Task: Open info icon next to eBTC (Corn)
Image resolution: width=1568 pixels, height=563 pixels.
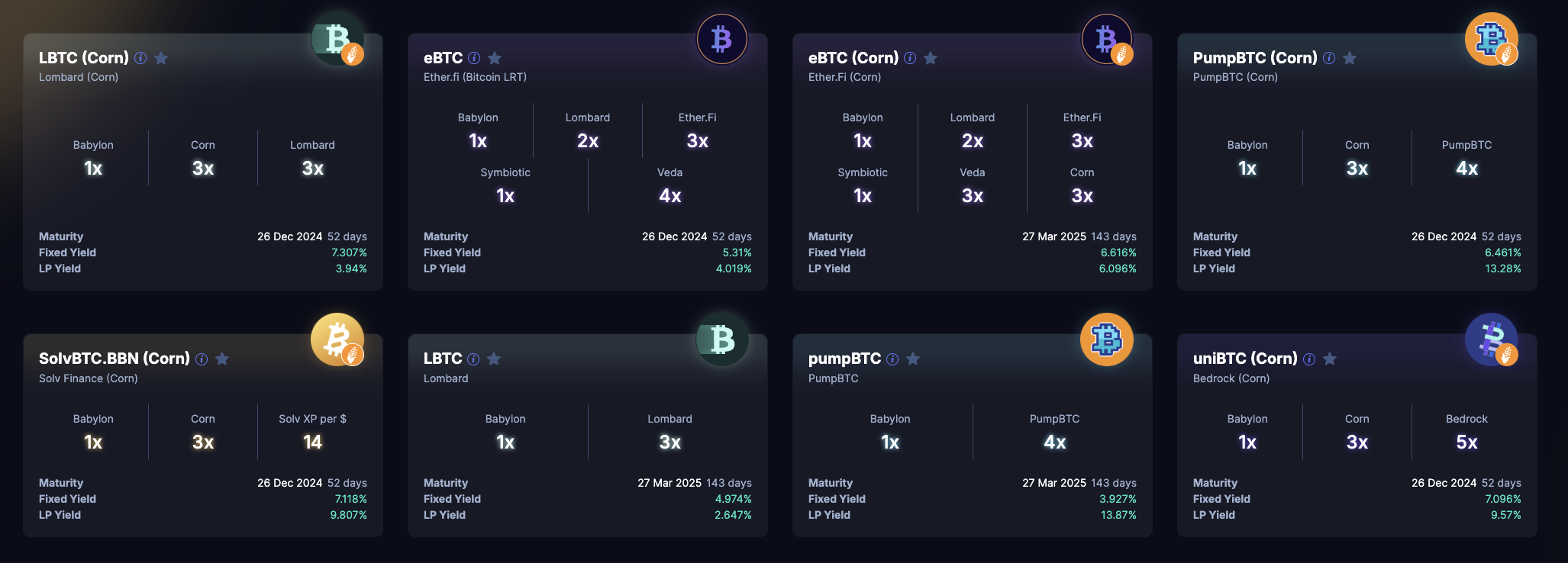Action: tap(910, 58)
